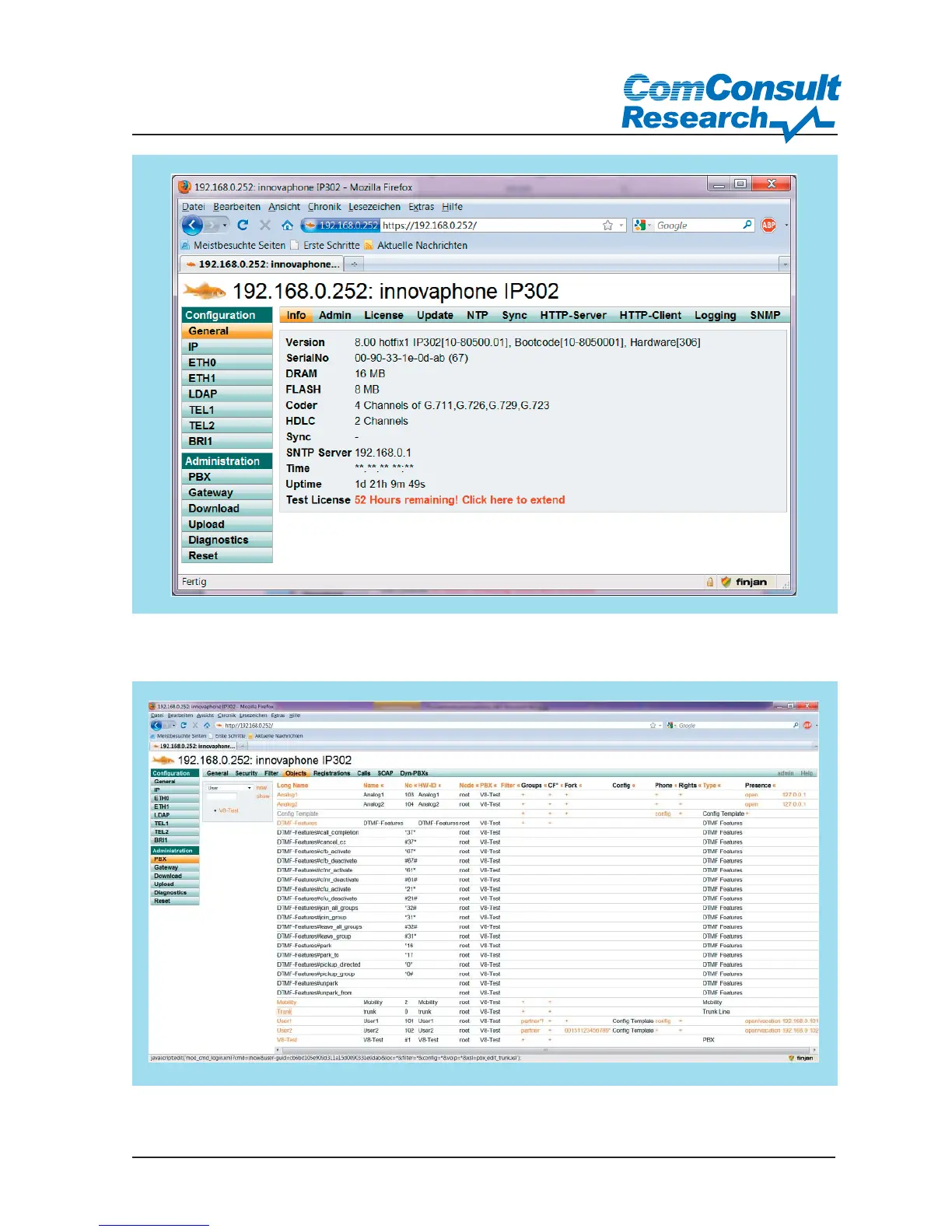The height and width of the screenshot is (1232, 952).
Task: Click Back arrow in the Info page browser
Action: (x=192, y=225)
